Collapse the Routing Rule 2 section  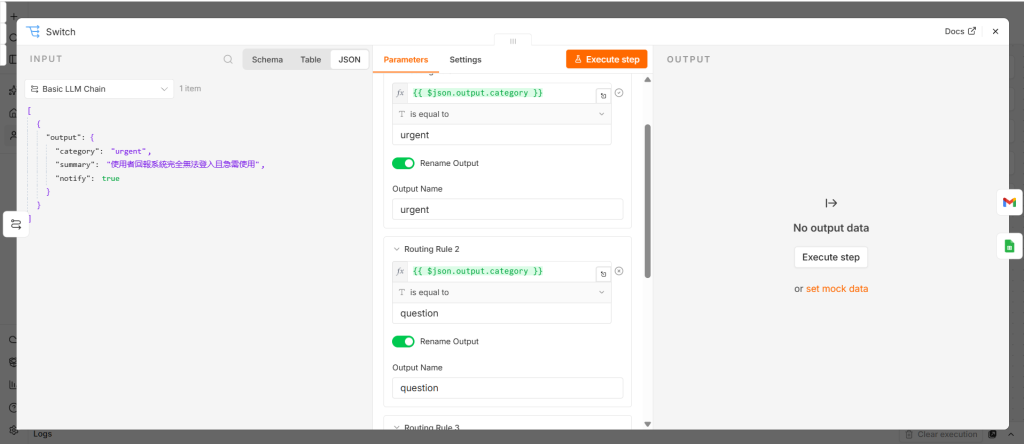coord(396,249)
